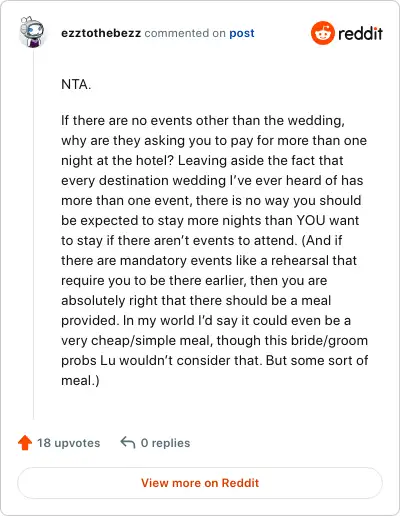Viewport: 400px width, 516px height.
Task: Open the ezztothebezz avatar image
Action: click(32, 32)
